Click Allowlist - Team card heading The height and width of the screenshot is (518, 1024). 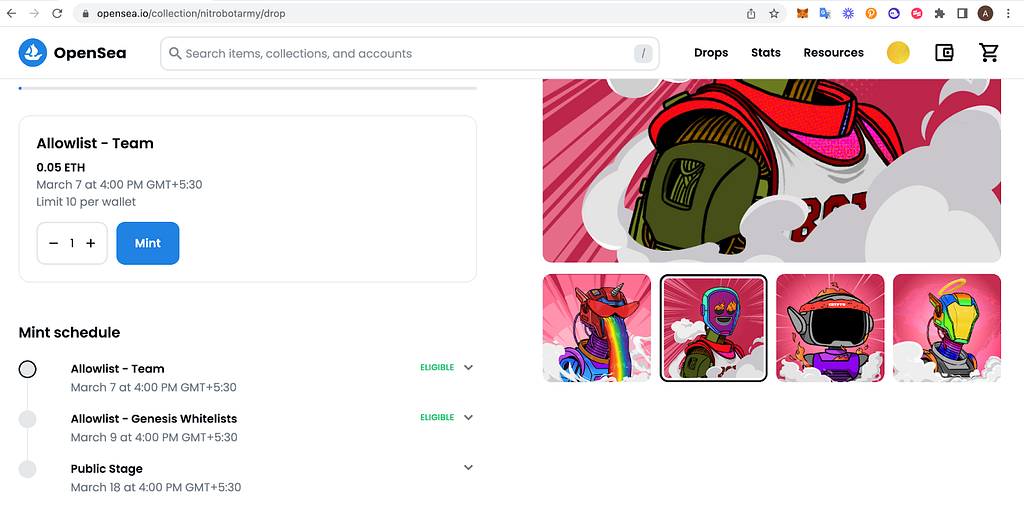95,144
